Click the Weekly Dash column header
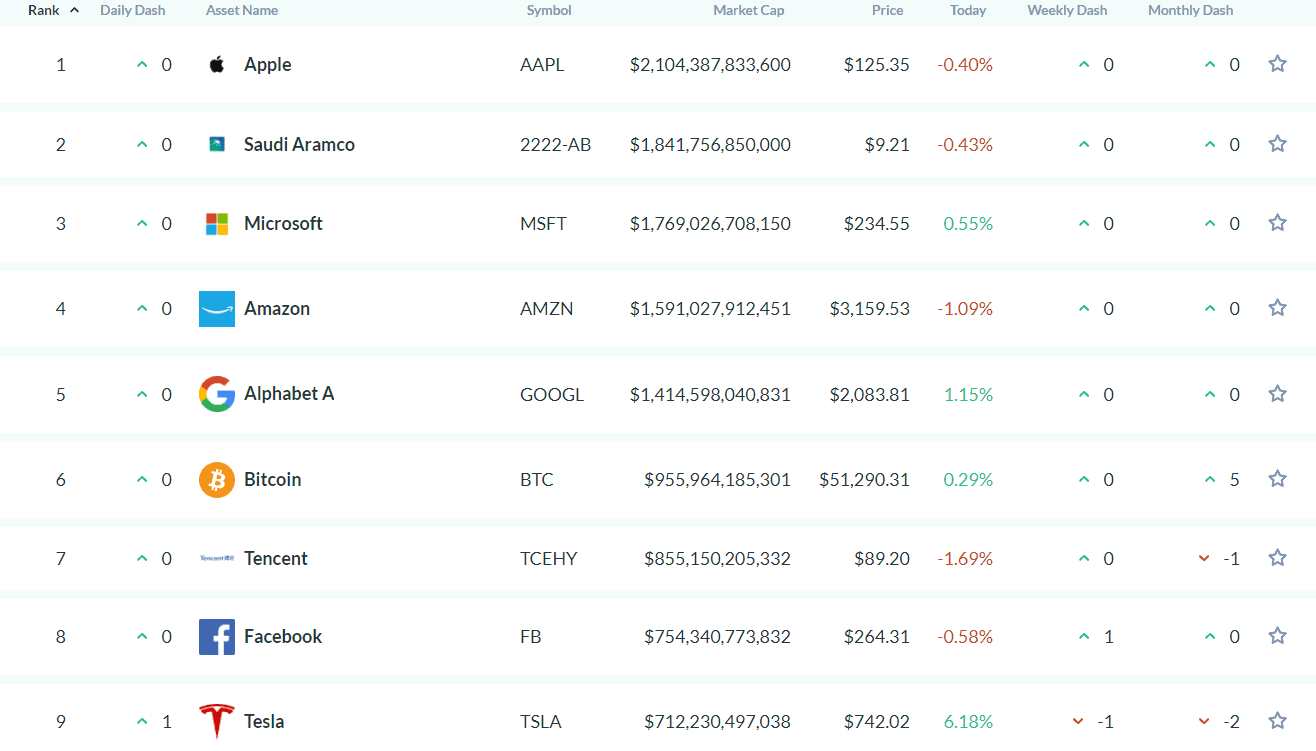1316x751 pixels. pyautogui.click(x=1067, y=10)
